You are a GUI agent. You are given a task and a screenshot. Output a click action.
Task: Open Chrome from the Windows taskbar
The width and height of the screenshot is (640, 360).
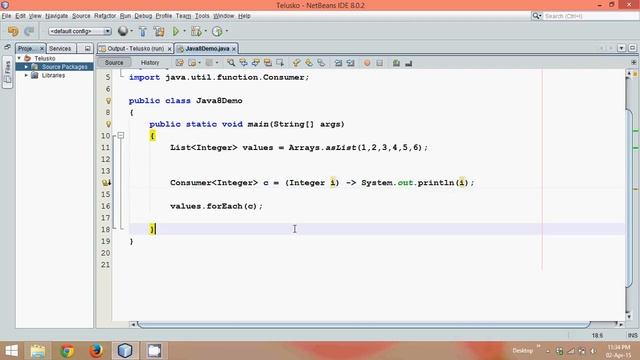click(x=67, y=351)
